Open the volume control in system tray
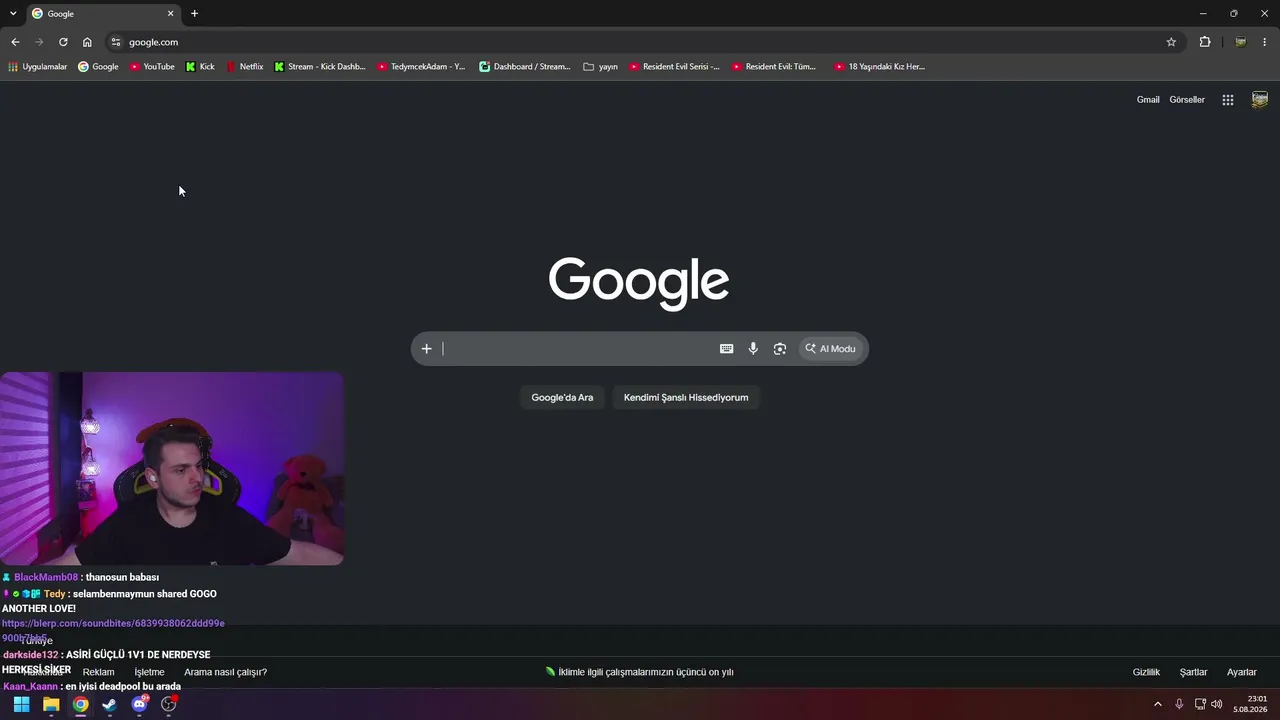 [1216, 704]
